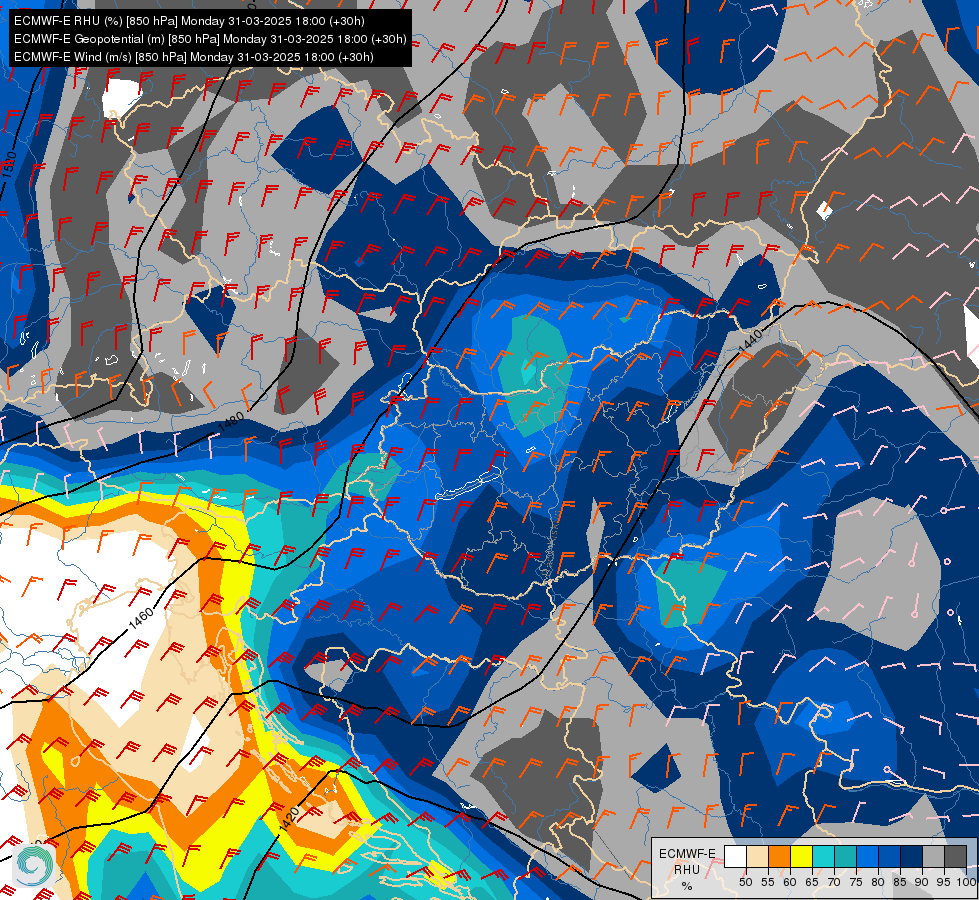Click the legend value 70
979x900 pixels.
point(834,882)
